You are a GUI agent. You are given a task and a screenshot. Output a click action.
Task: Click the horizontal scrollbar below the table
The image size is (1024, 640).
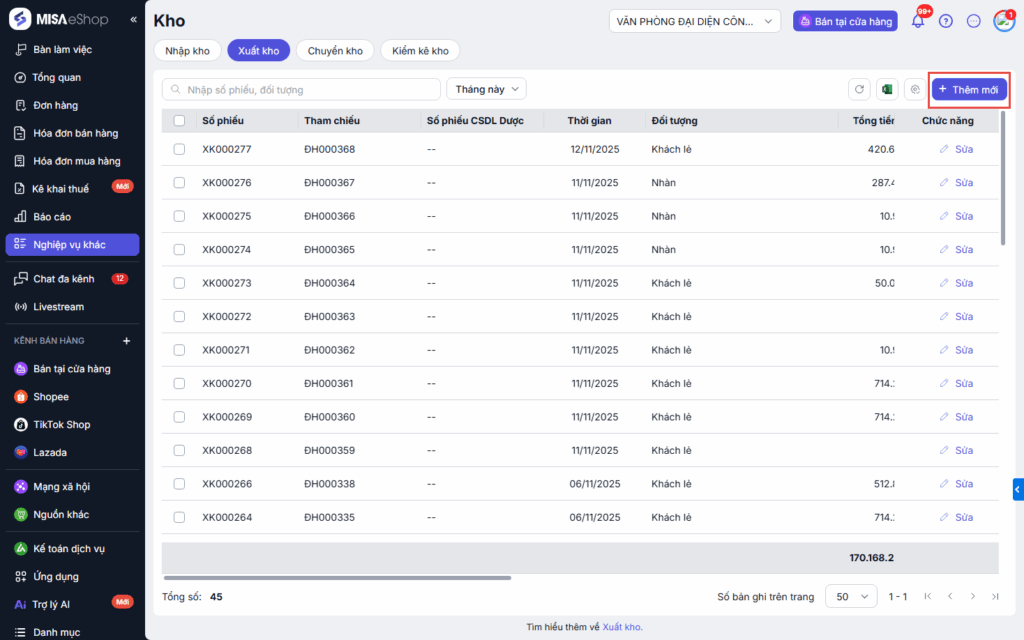tap(337, 577)
